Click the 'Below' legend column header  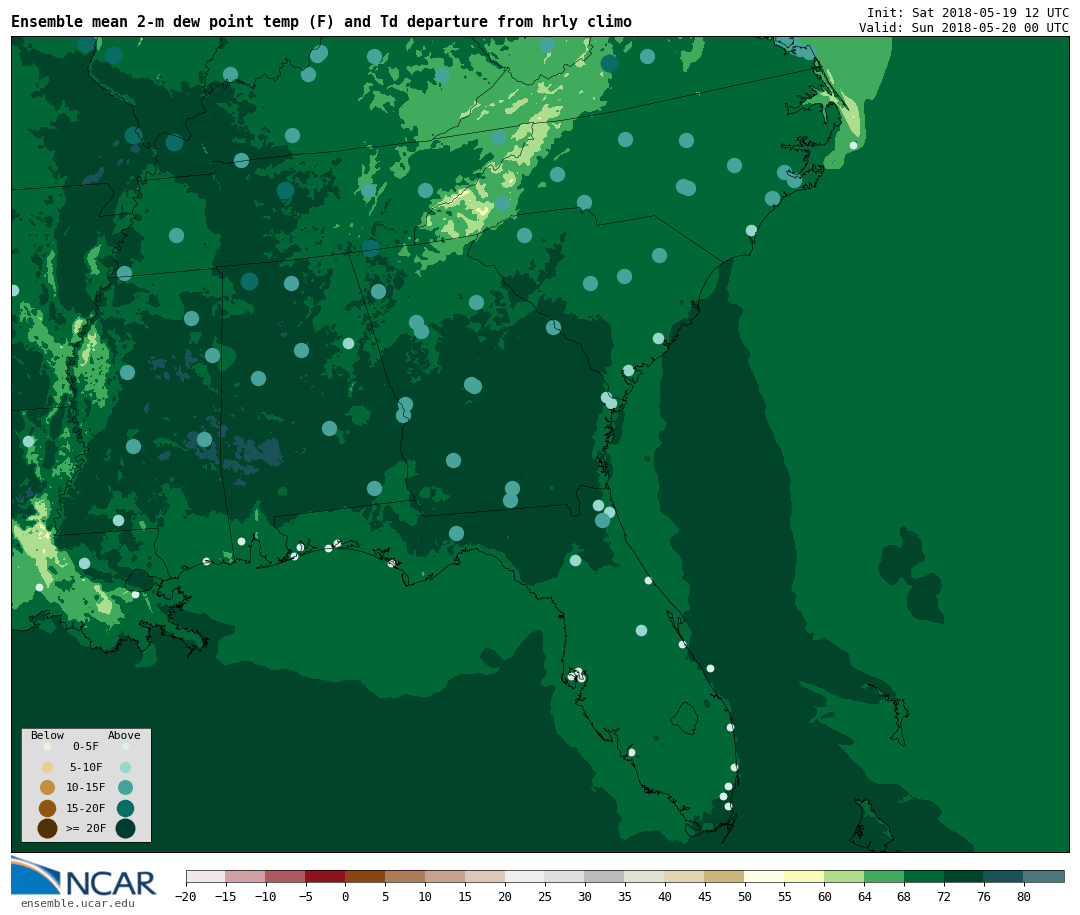tap(48, 735)
